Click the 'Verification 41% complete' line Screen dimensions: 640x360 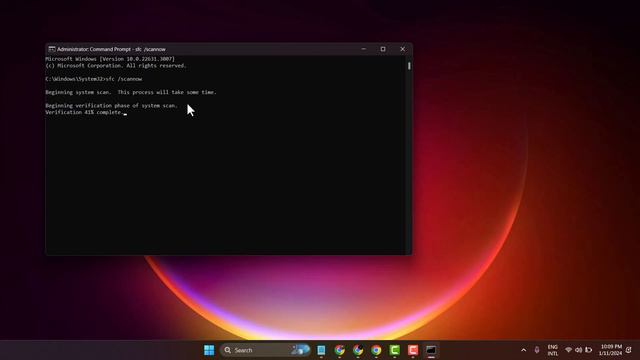tap(84, 112)
